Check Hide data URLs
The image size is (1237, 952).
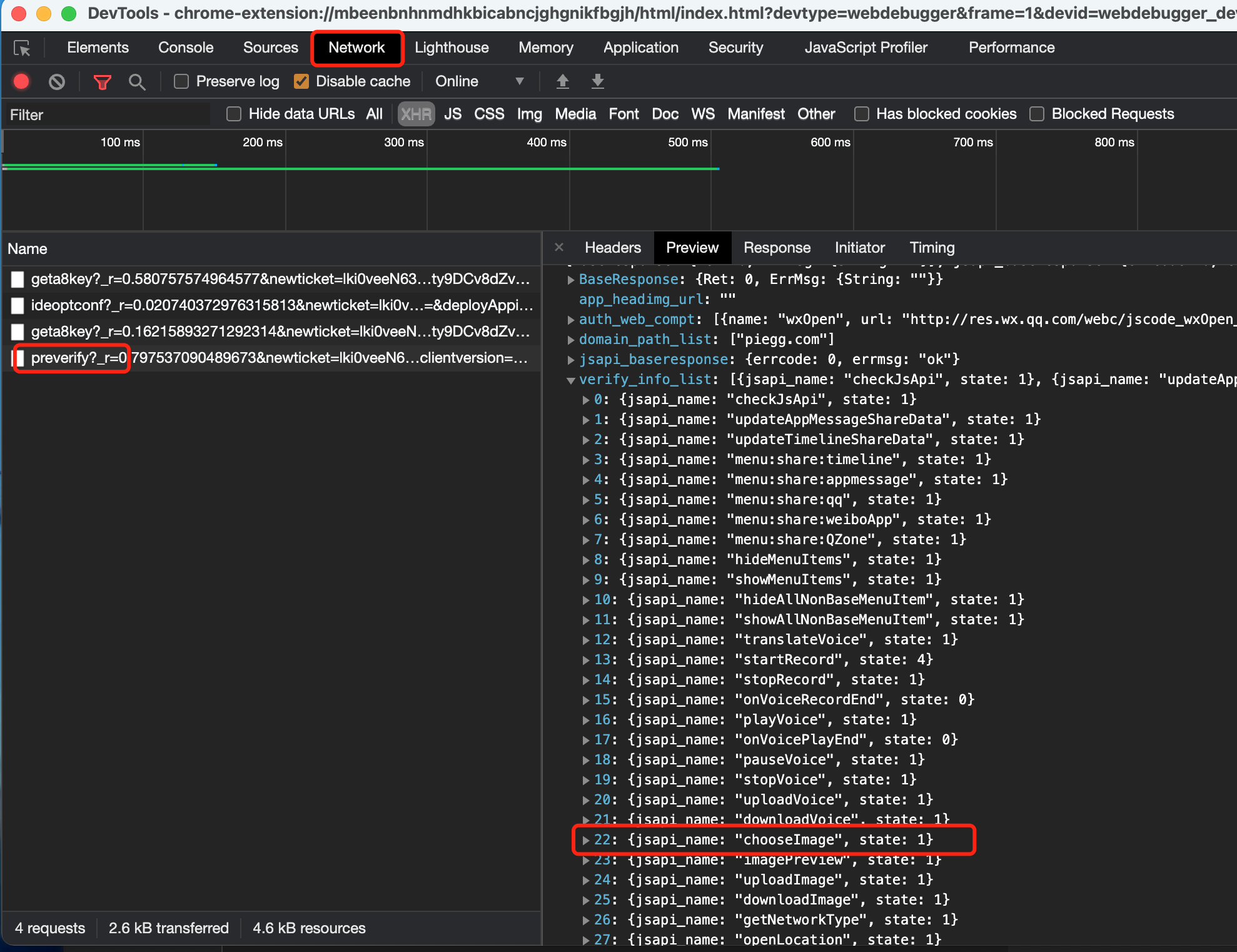click(234, 114)
